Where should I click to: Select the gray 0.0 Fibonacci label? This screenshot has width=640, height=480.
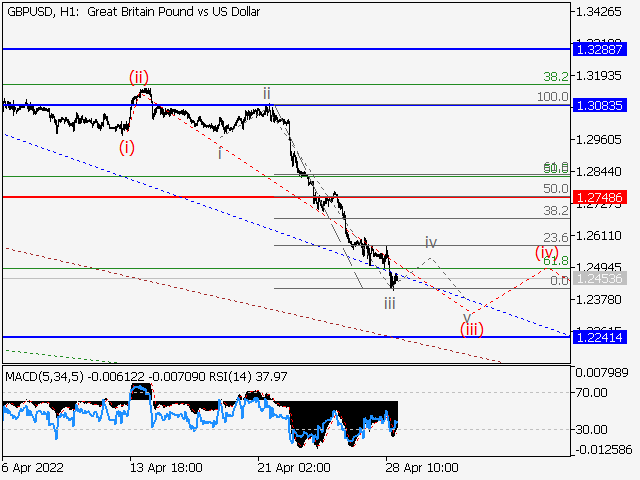click(559, 280)
